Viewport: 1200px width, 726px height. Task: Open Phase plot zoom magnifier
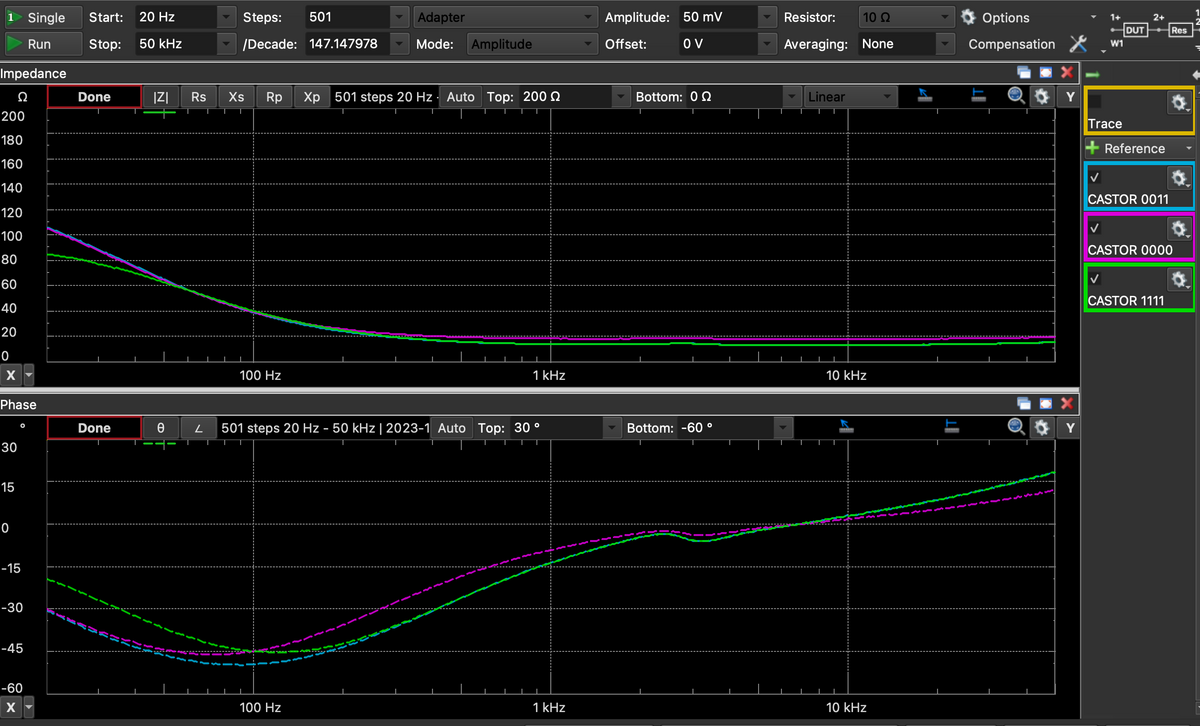[x=1017, y=427]
